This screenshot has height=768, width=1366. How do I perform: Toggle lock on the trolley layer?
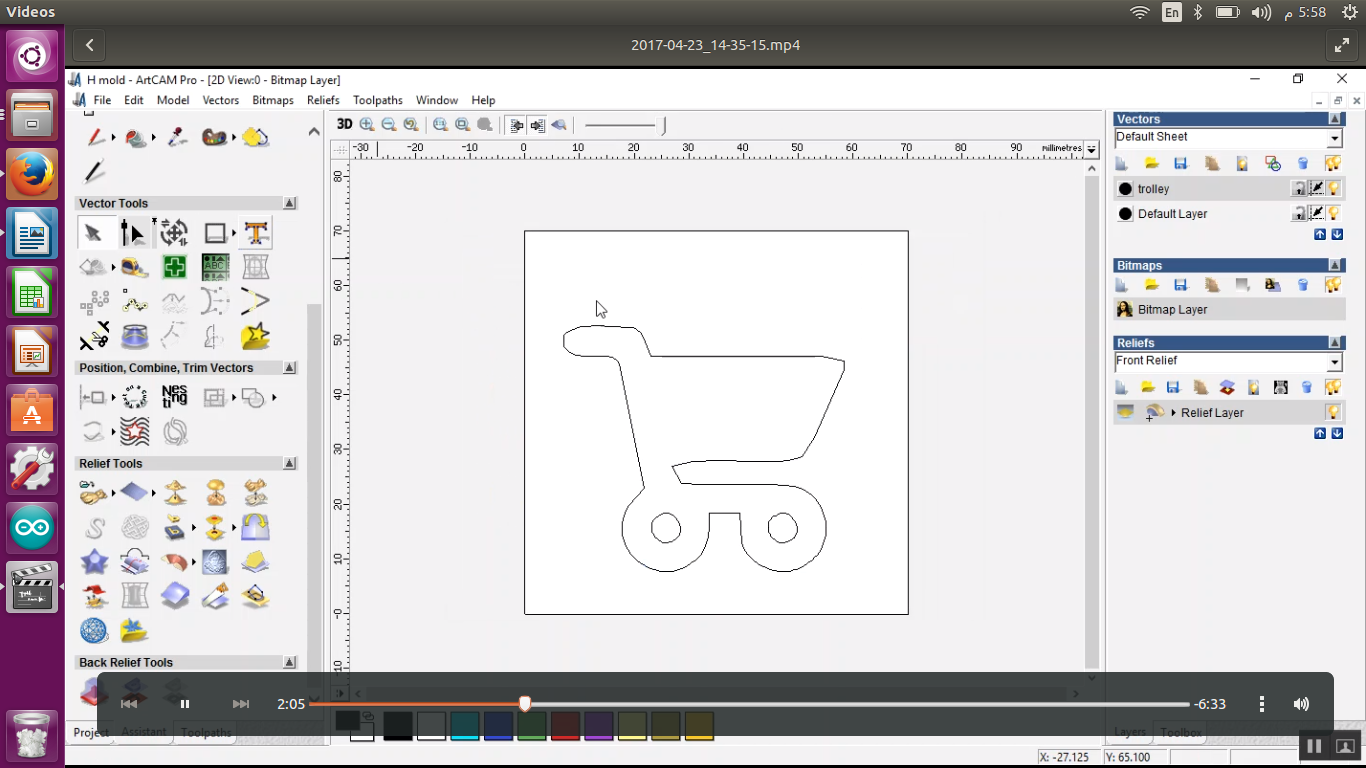[1299, 188]
